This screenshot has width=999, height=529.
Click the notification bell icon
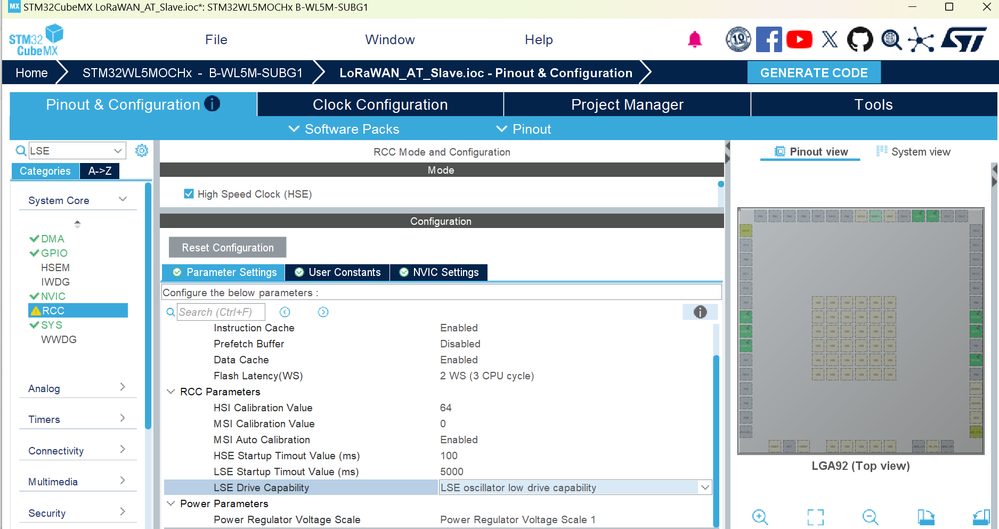tap(694, 40)
